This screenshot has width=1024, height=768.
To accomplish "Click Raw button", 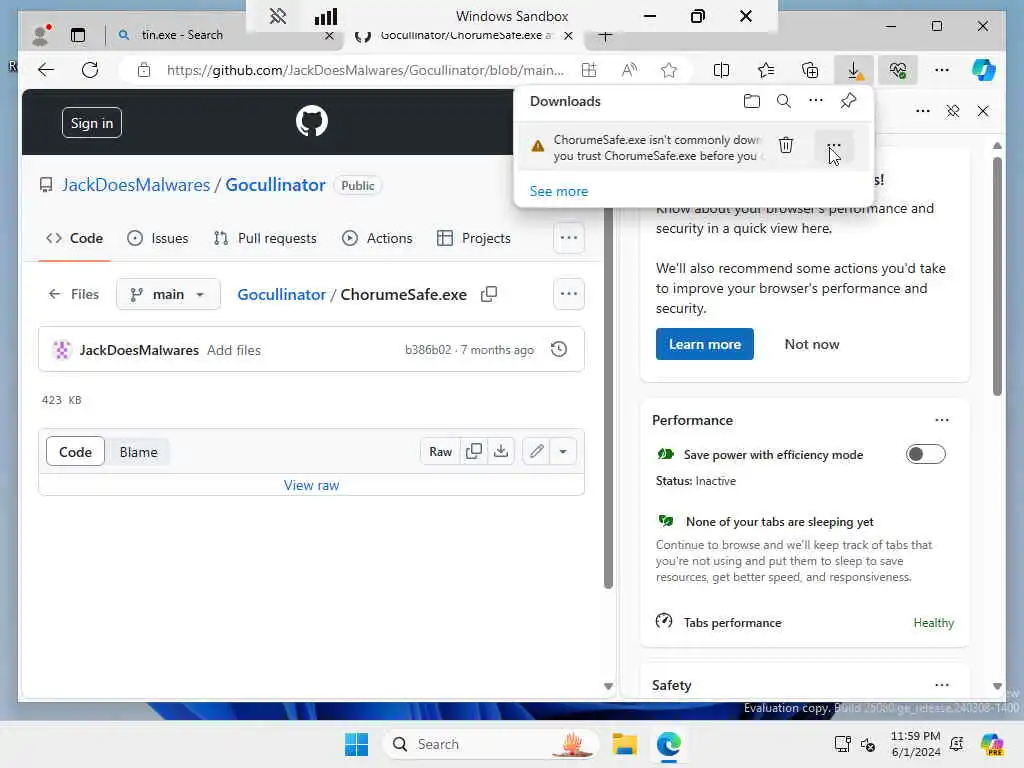I will coord(440,451).
